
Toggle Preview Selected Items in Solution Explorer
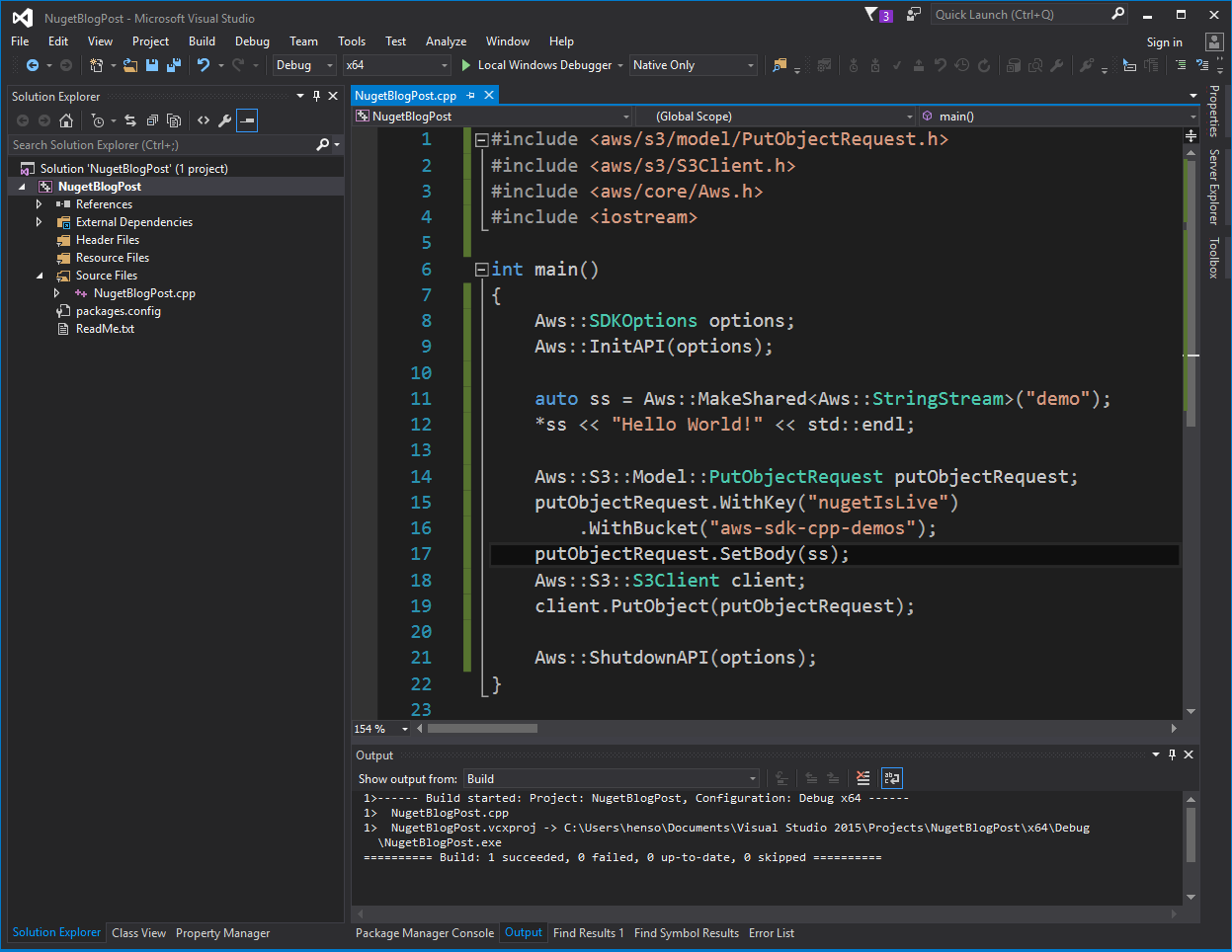tap(247, 120)
